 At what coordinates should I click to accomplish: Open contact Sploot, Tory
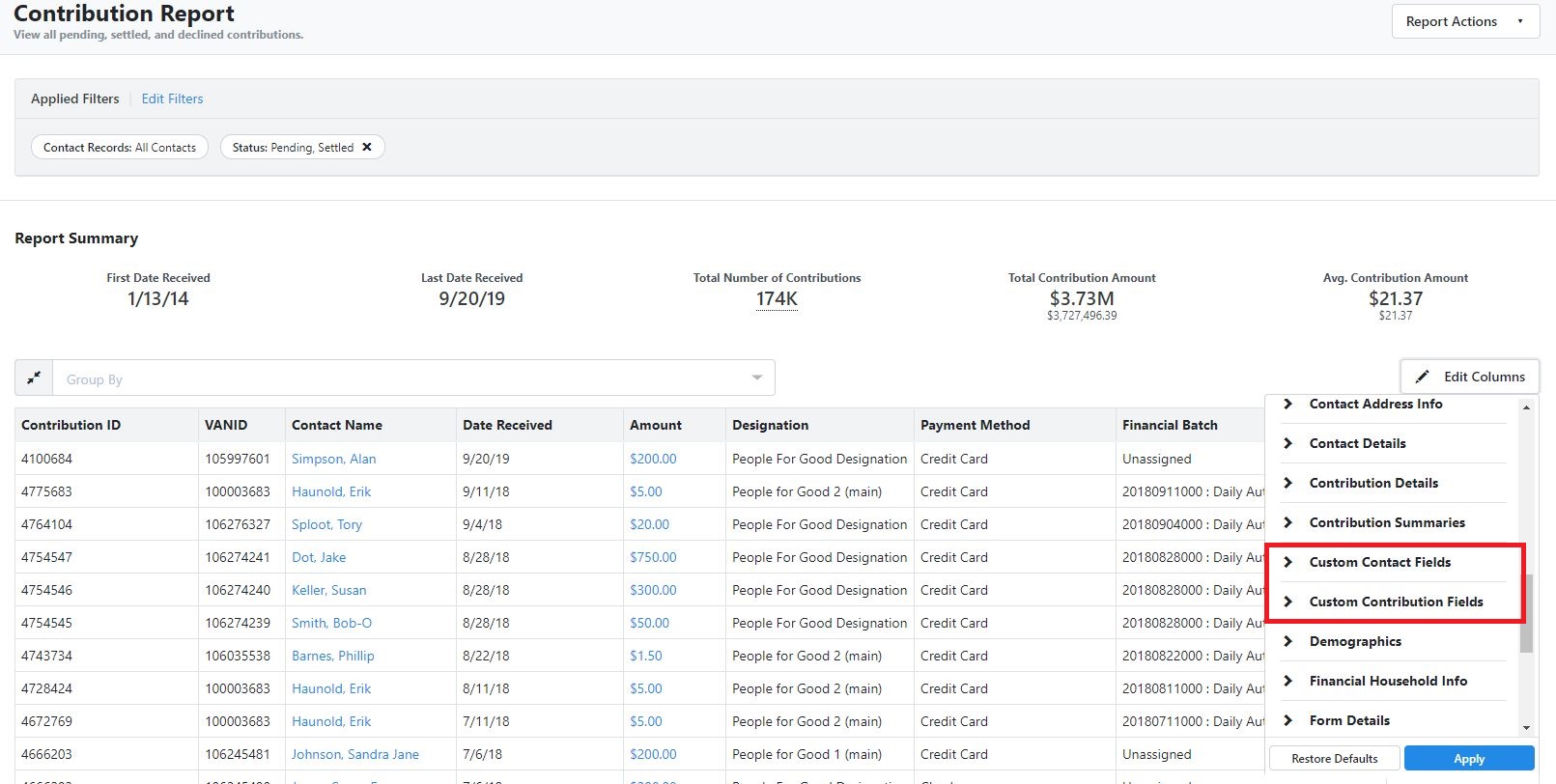pyautogui.click(x=326, y=524)
